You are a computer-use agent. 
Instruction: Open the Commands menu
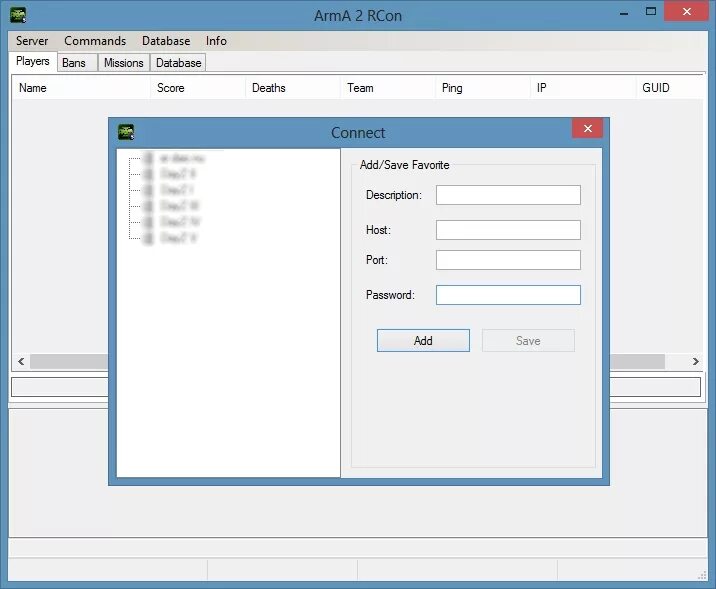(95, 41)
